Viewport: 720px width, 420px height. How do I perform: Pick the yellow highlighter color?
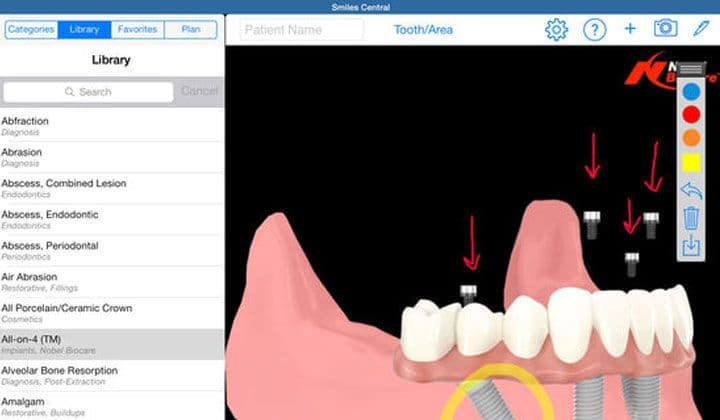[x=691, y=163]
